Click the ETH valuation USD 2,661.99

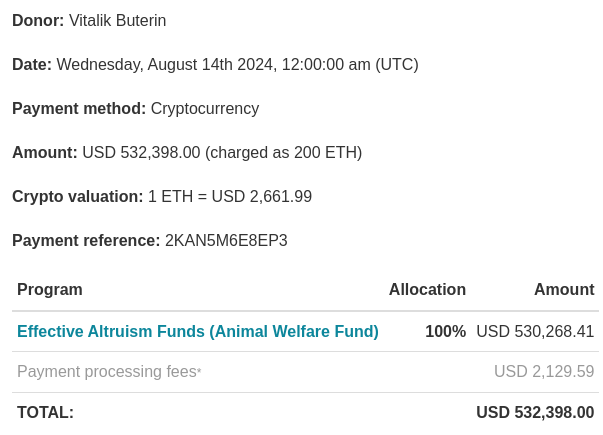264,197
